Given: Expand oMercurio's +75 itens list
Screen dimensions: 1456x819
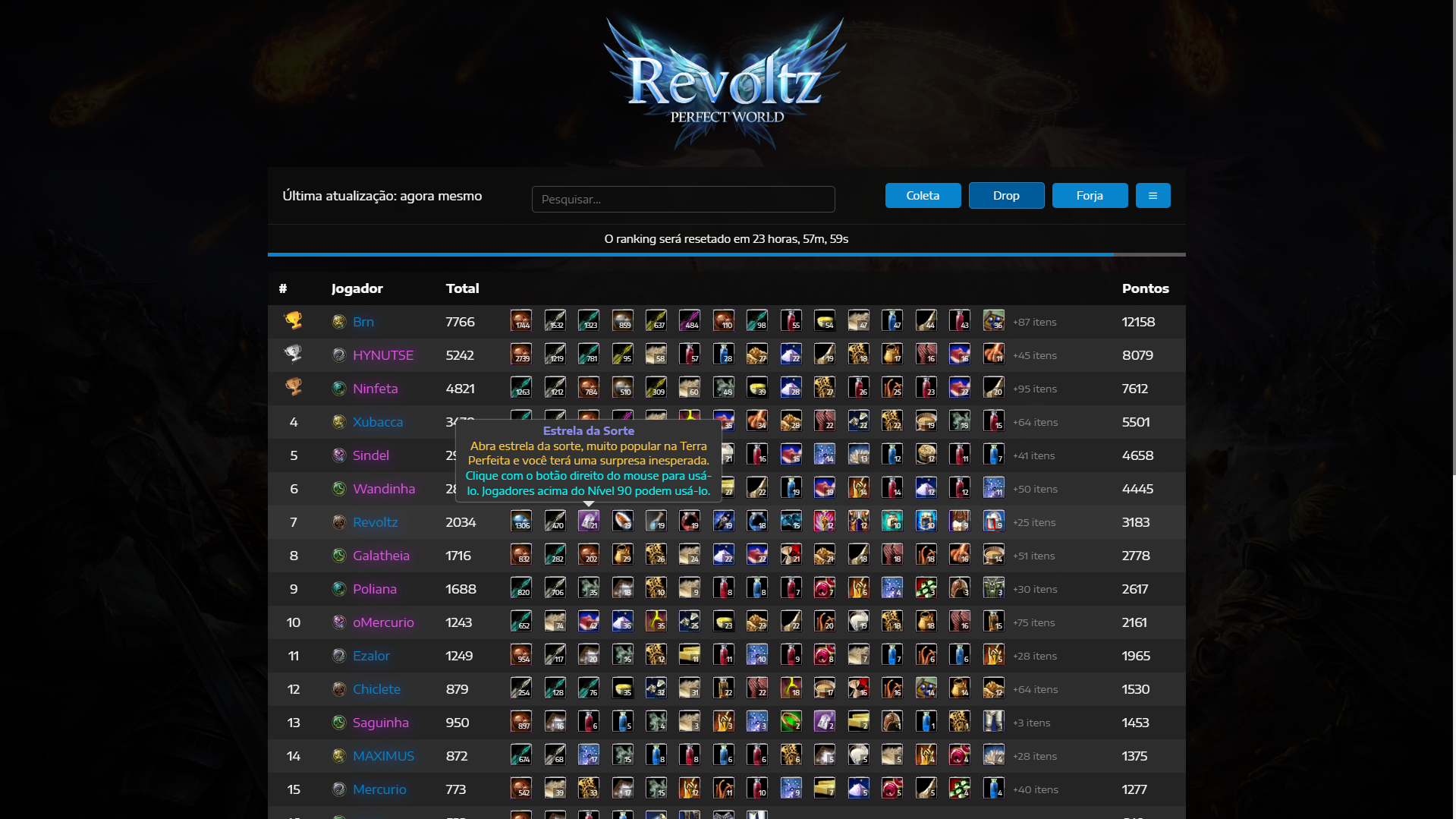Looking at the screenshot, I should [1033, 622].
